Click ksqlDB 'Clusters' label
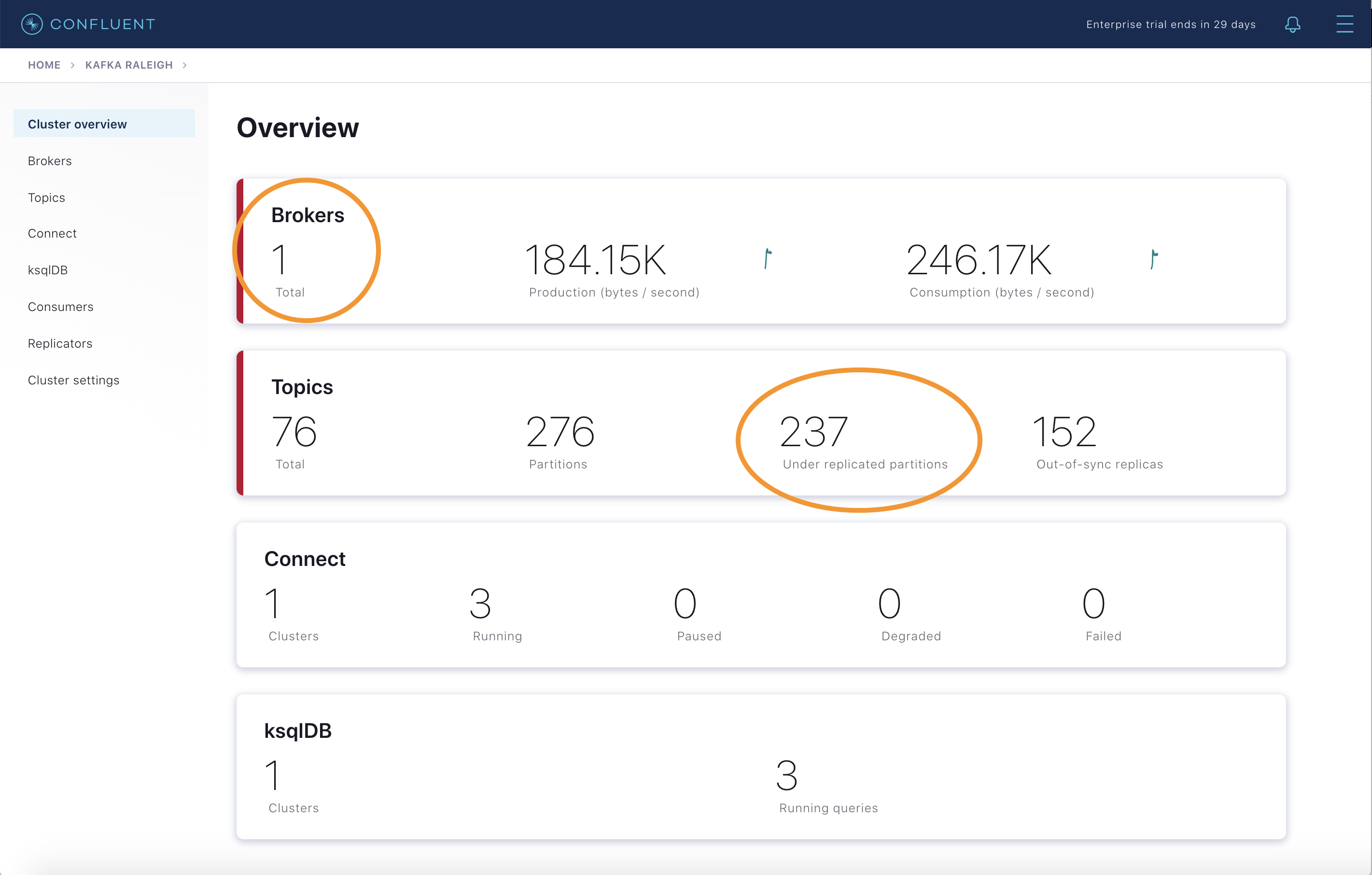This screenshot has height=875, width=1372. (294, 808)
